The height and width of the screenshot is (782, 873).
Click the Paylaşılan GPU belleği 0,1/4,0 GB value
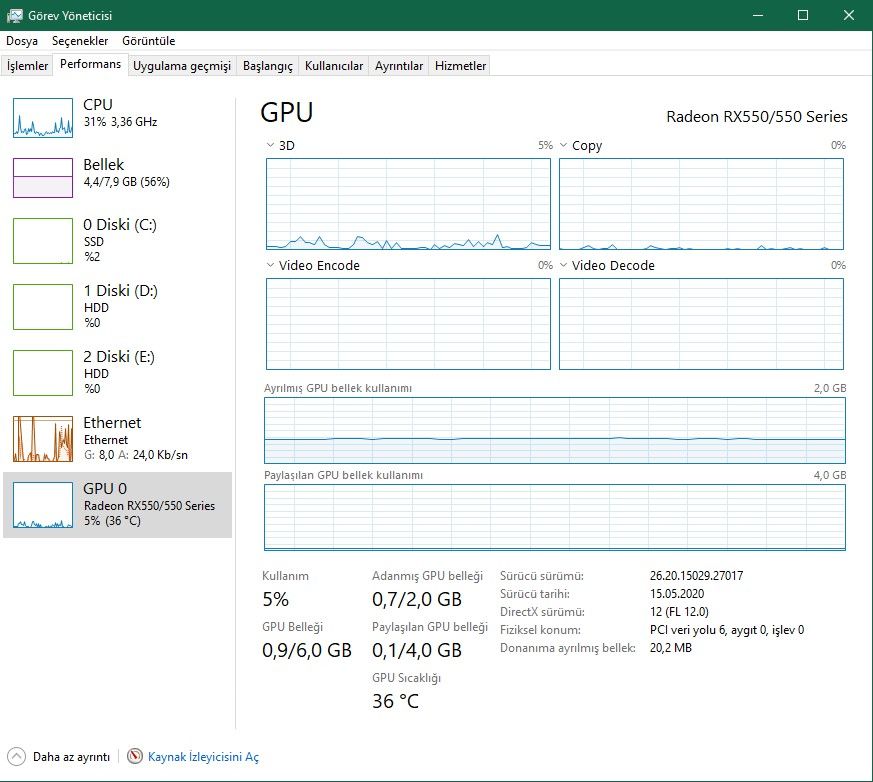tap(417, 650)
